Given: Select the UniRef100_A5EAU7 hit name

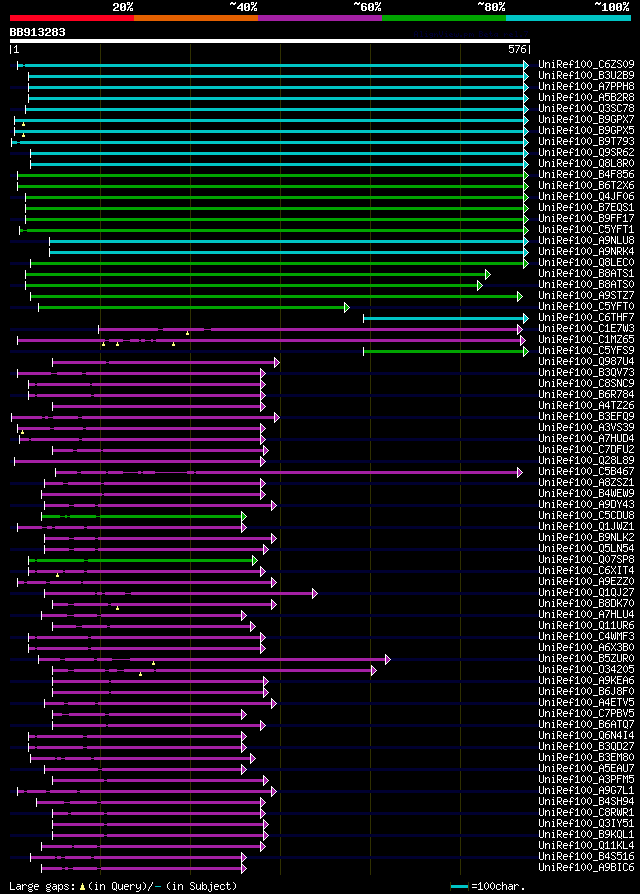Looking at the screenshot, I should click(586, 769).
